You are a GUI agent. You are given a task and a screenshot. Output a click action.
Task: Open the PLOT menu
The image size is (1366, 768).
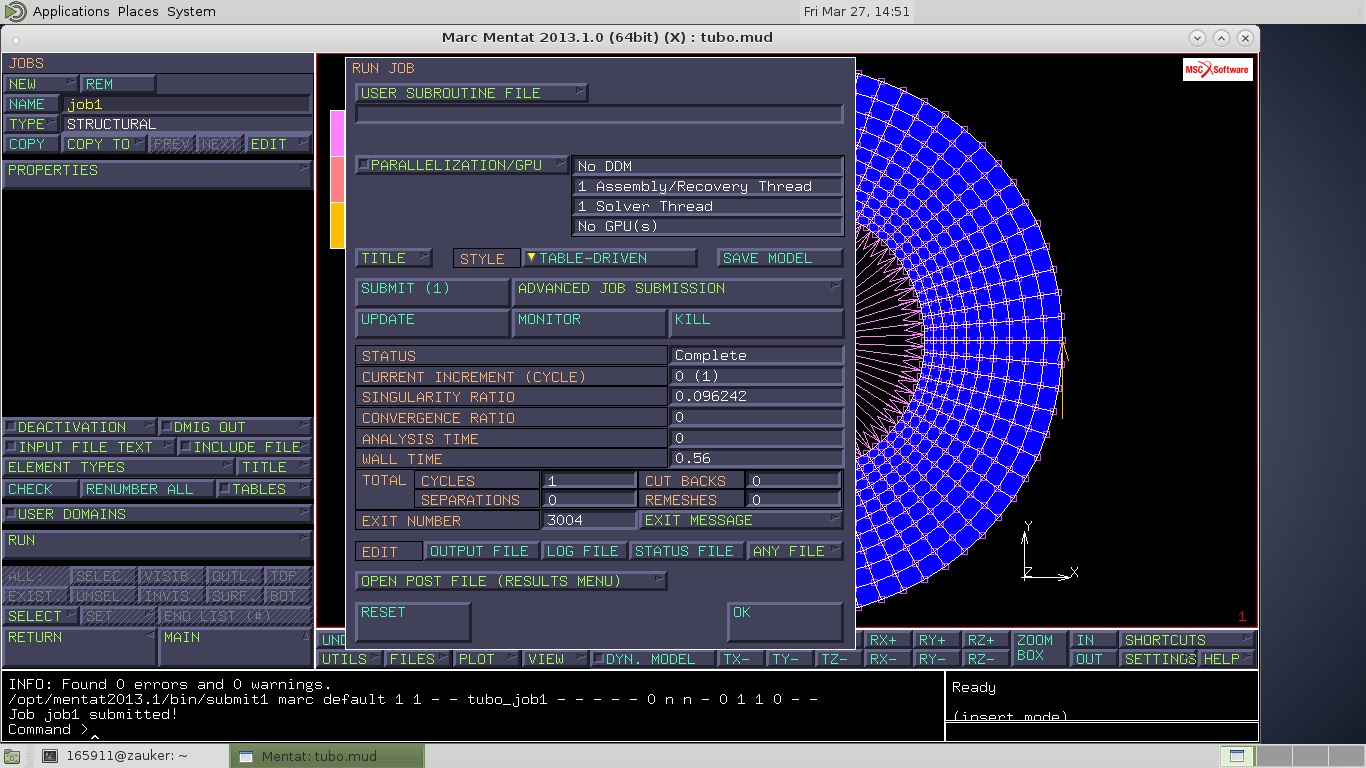pos(487,659)
